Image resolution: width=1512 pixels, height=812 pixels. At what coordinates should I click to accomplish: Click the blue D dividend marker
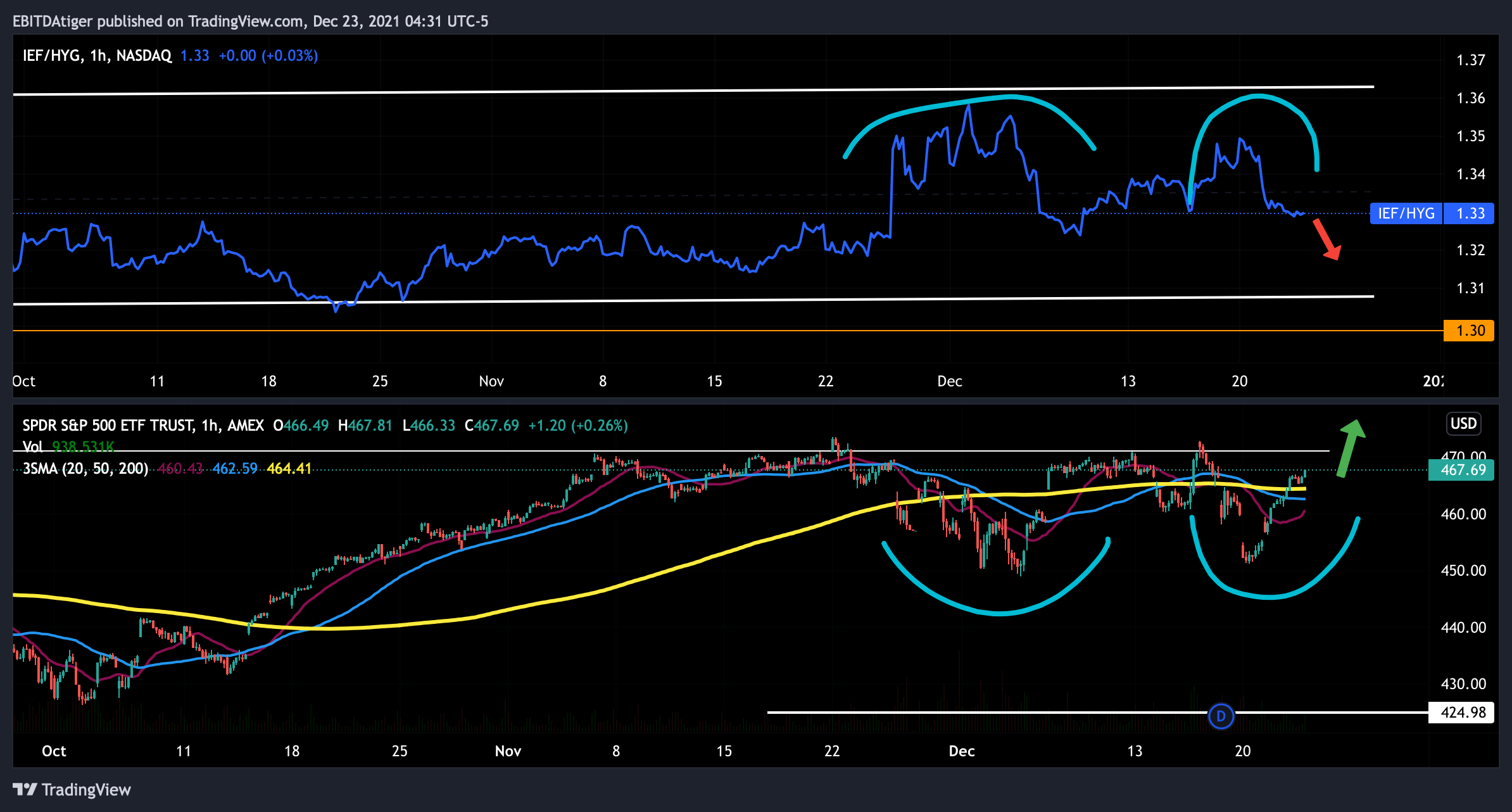click(x=1221, y=716)
